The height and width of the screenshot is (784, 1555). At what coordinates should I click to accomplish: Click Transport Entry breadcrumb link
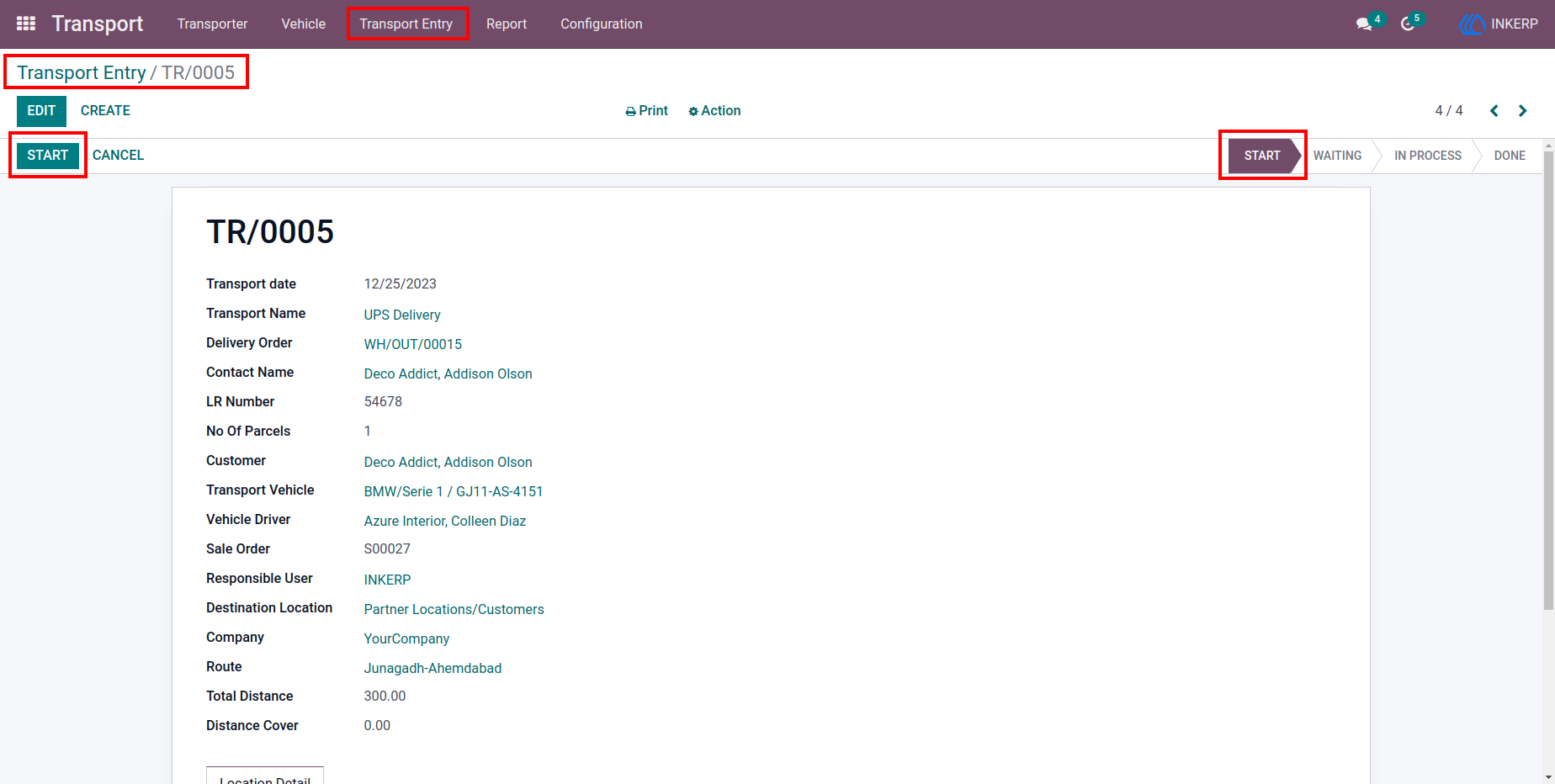click(x=82, y=72)
